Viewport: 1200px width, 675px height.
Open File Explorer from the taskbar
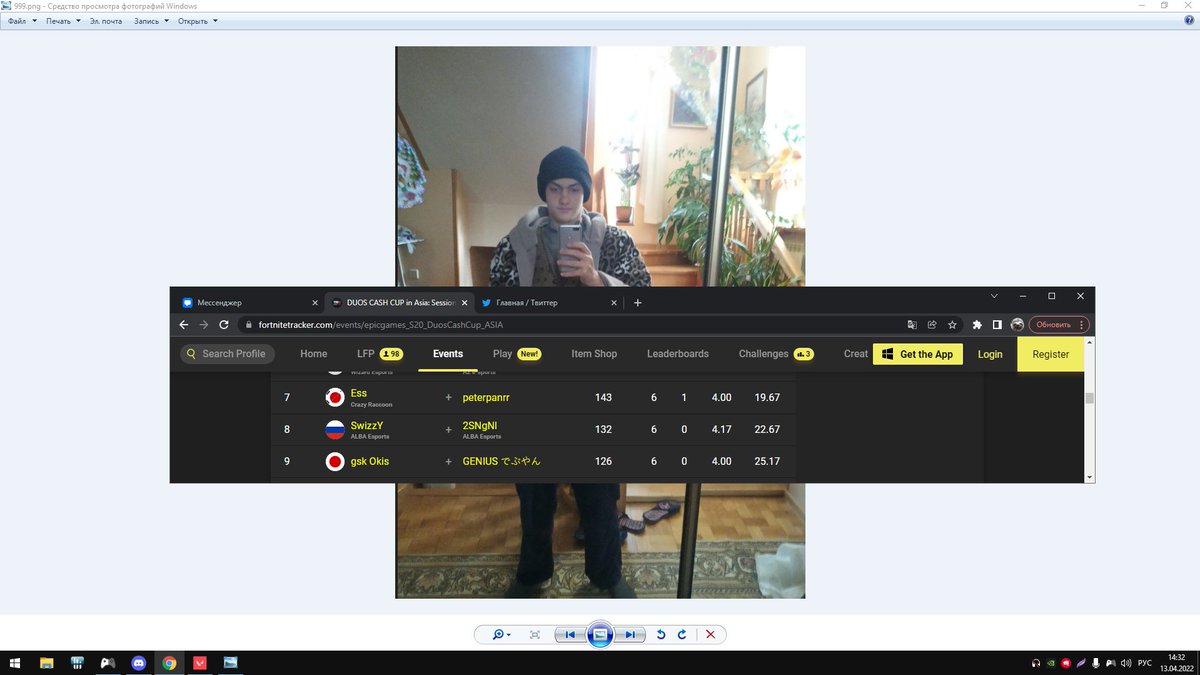46,663
